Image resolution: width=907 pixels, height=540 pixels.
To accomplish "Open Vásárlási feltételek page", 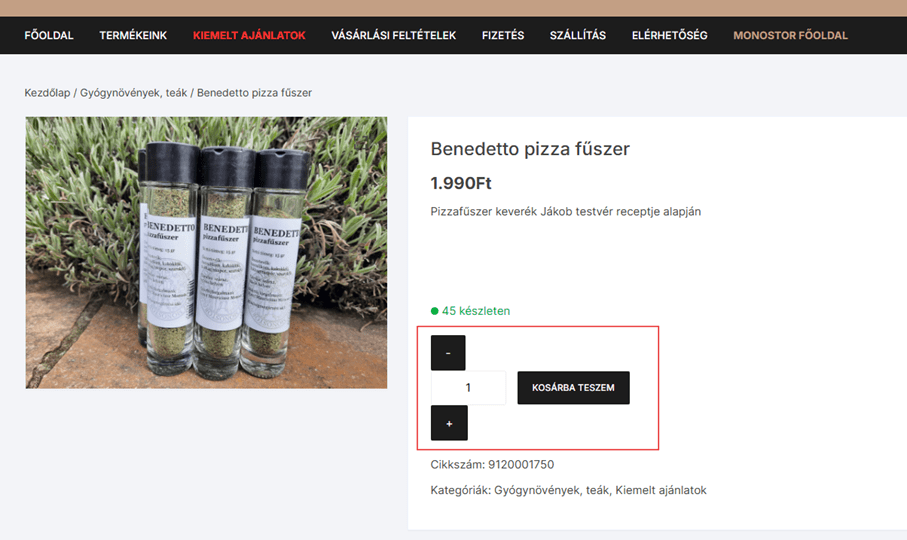I will point(393,35).
